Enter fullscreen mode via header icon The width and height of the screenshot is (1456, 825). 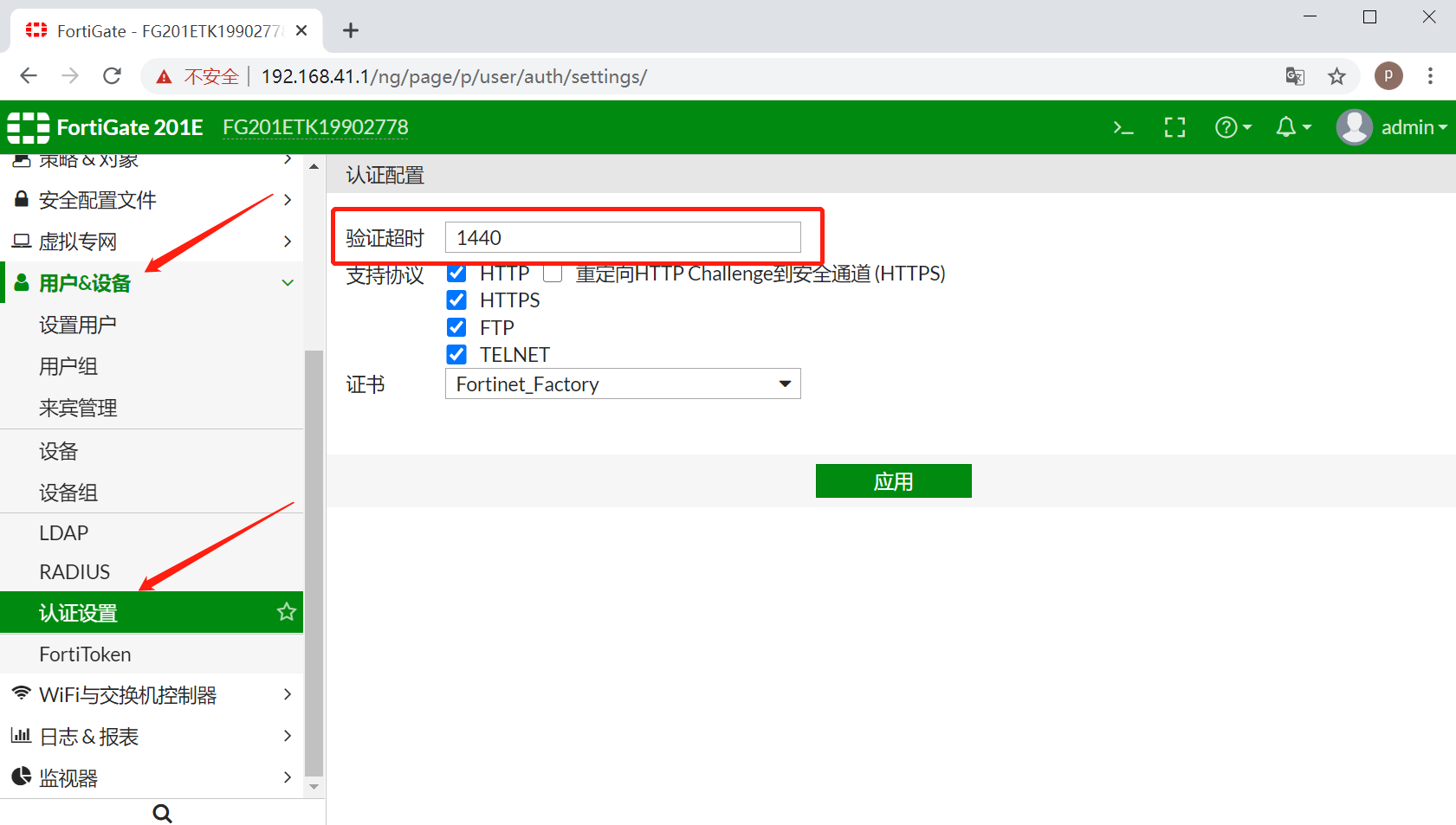click(x=1175, y=128)
